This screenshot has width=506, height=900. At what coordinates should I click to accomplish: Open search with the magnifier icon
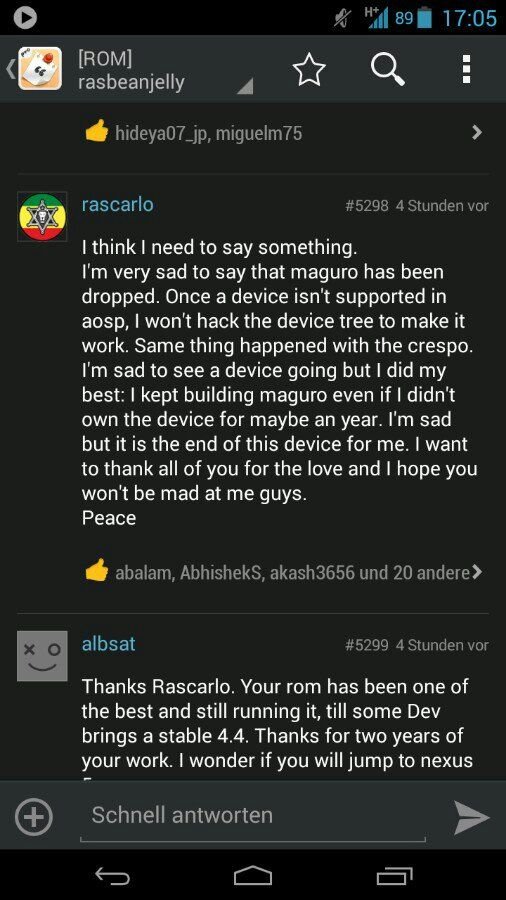(388, 69)
